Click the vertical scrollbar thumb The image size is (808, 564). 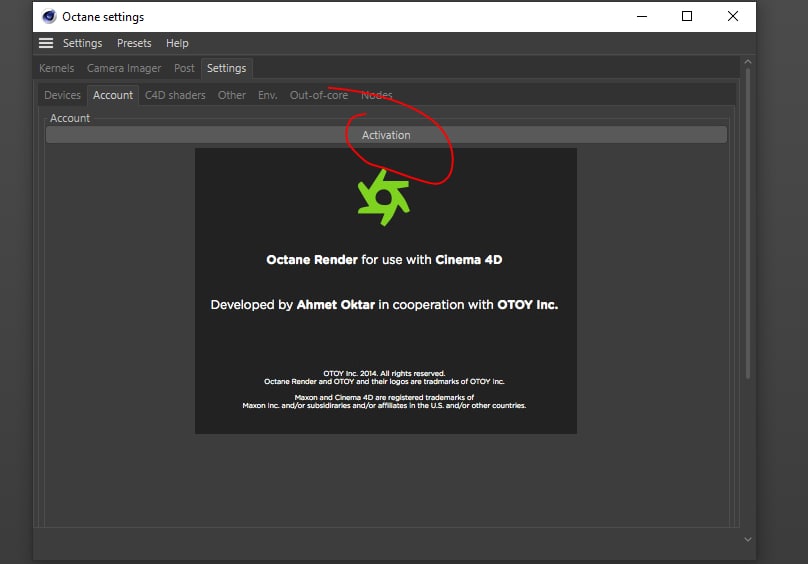(x=748, y=223)
